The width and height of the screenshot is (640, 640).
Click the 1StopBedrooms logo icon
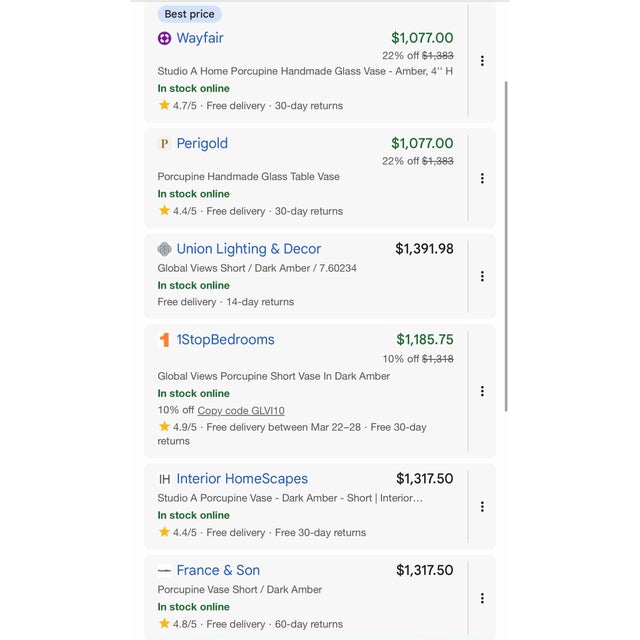click(165, 340)
